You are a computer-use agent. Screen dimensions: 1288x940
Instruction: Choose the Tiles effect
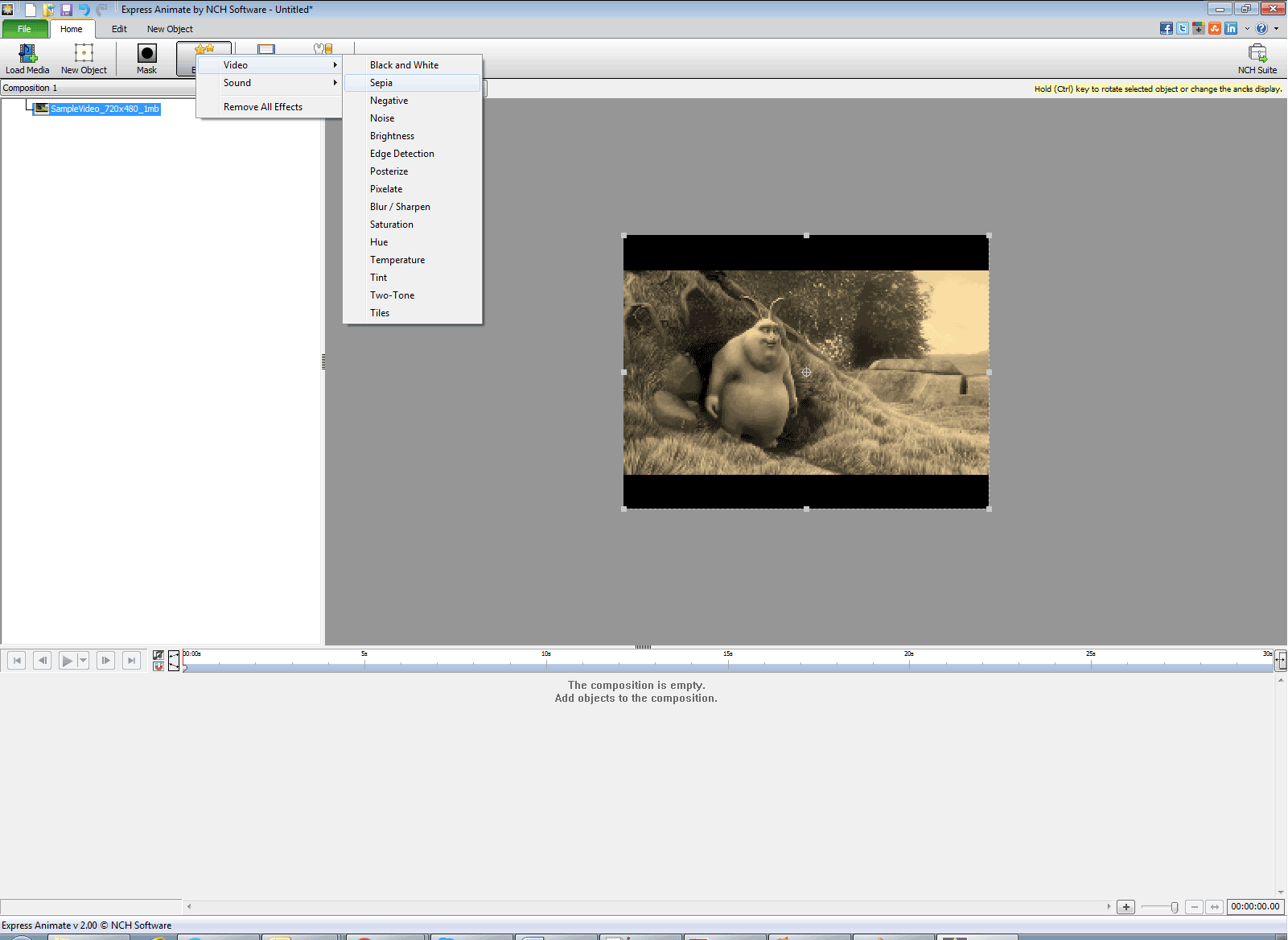pyautogui.click(x=413, y=313)
